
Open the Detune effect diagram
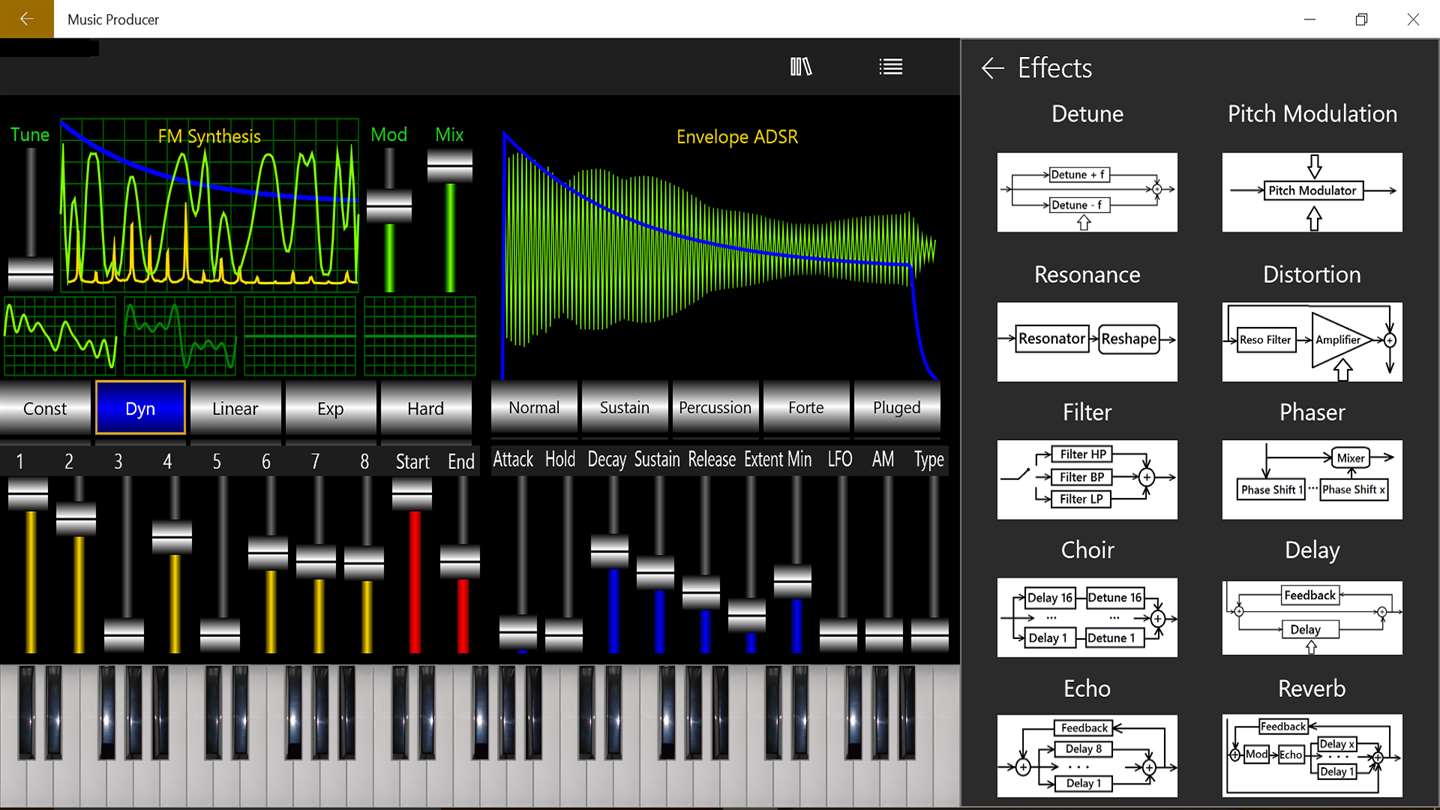(1087, 192)
